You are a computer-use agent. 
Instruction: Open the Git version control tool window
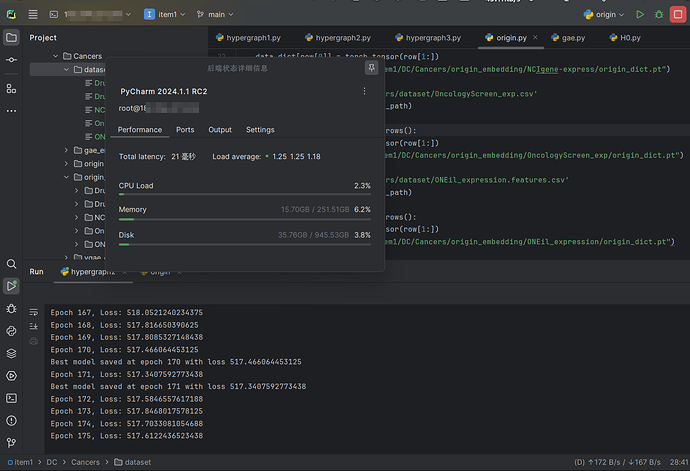pyautogui.click(x=11, y=442)
